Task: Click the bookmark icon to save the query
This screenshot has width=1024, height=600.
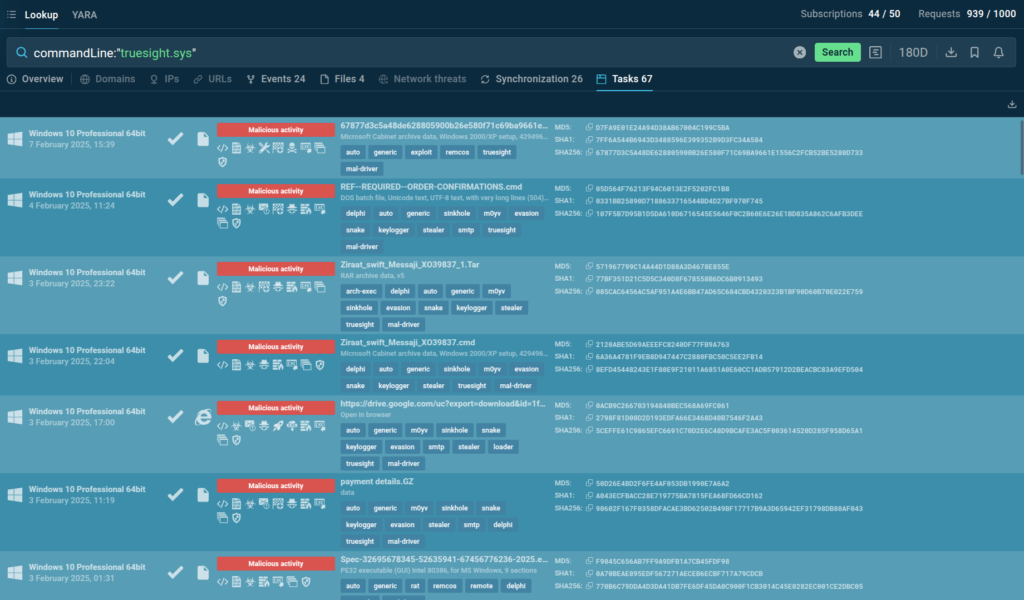Action: tap(974, 52)
